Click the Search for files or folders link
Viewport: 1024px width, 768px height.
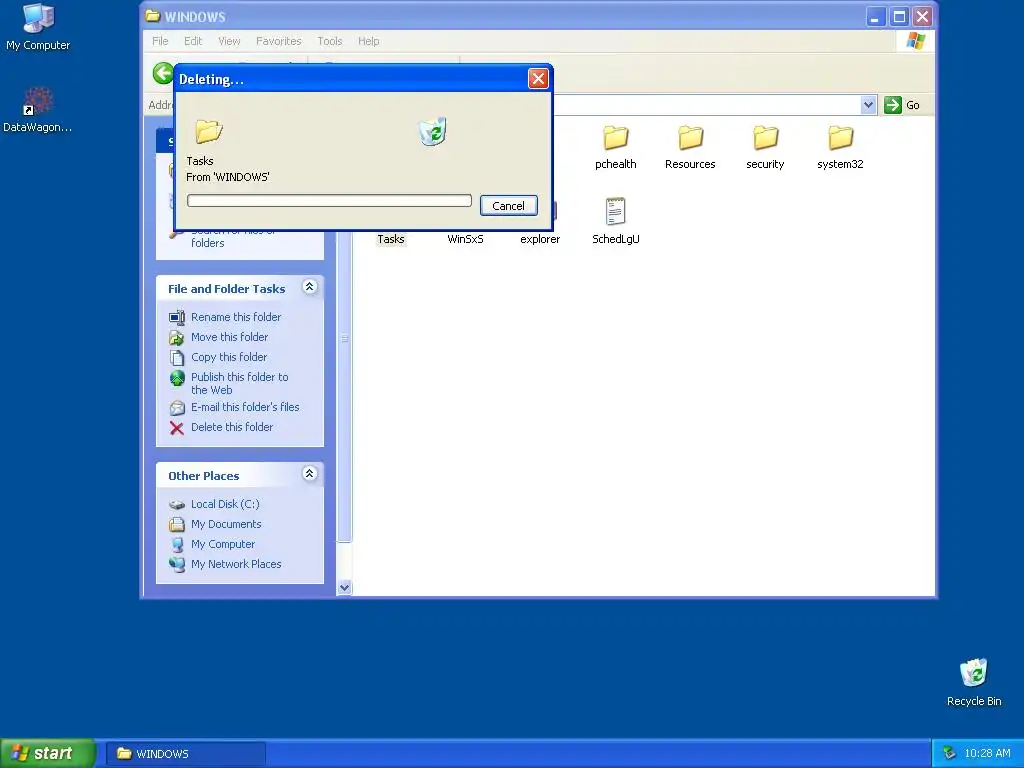coord(232,236)
